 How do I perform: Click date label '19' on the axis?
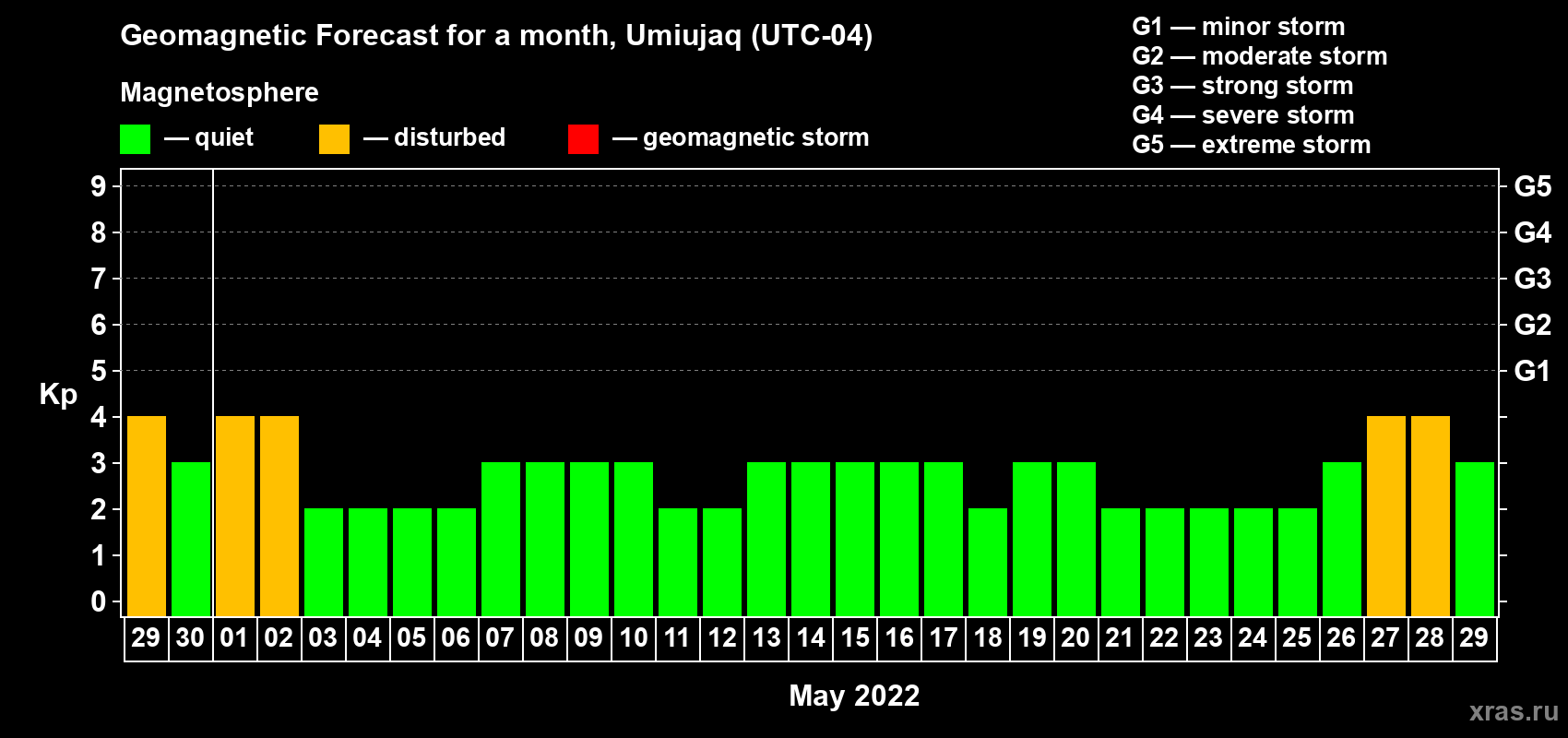[x=1031, y=638]
